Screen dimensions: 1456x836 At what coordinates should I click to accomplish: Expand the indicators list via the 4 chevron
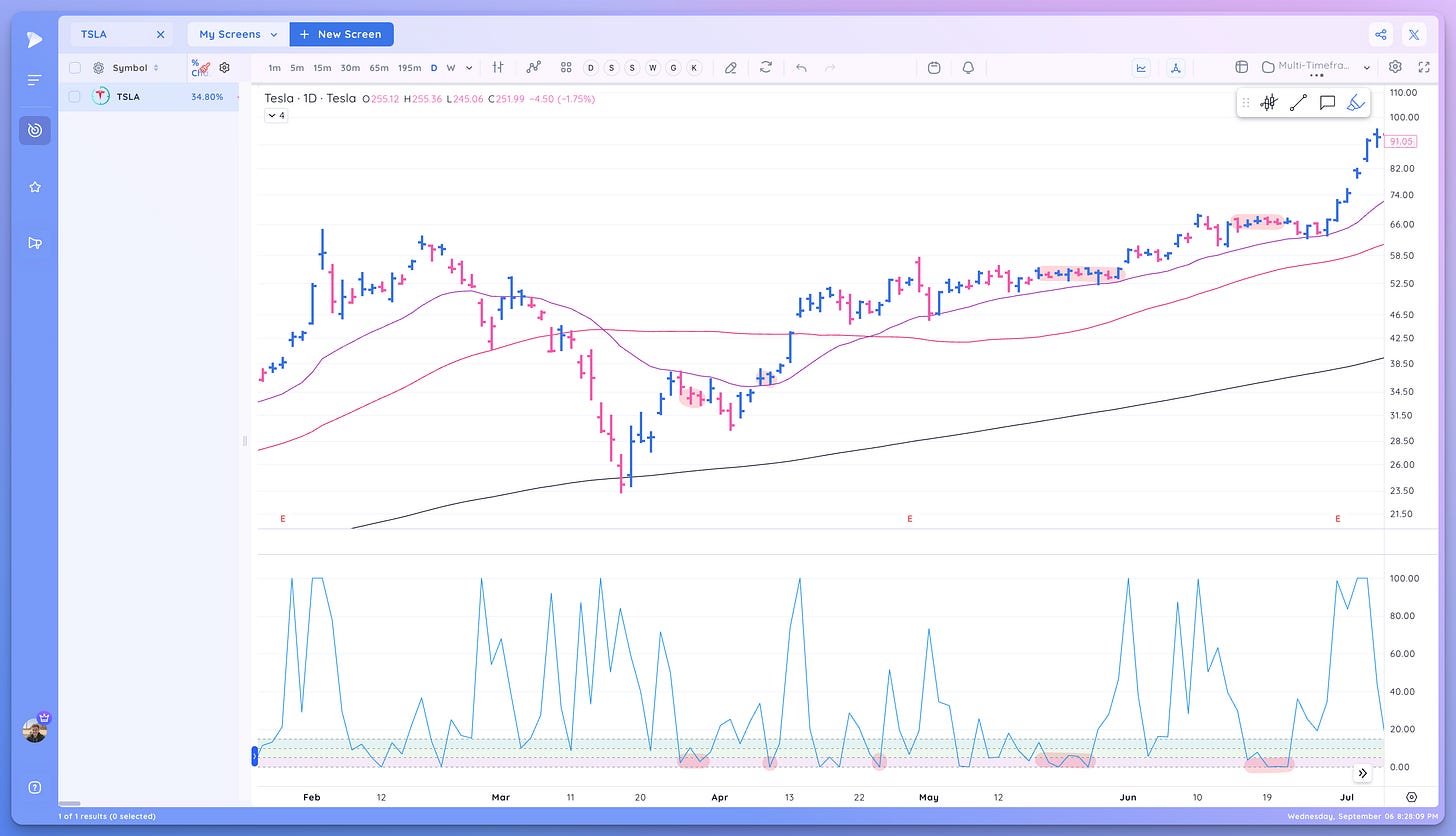(x=275, y=115)
